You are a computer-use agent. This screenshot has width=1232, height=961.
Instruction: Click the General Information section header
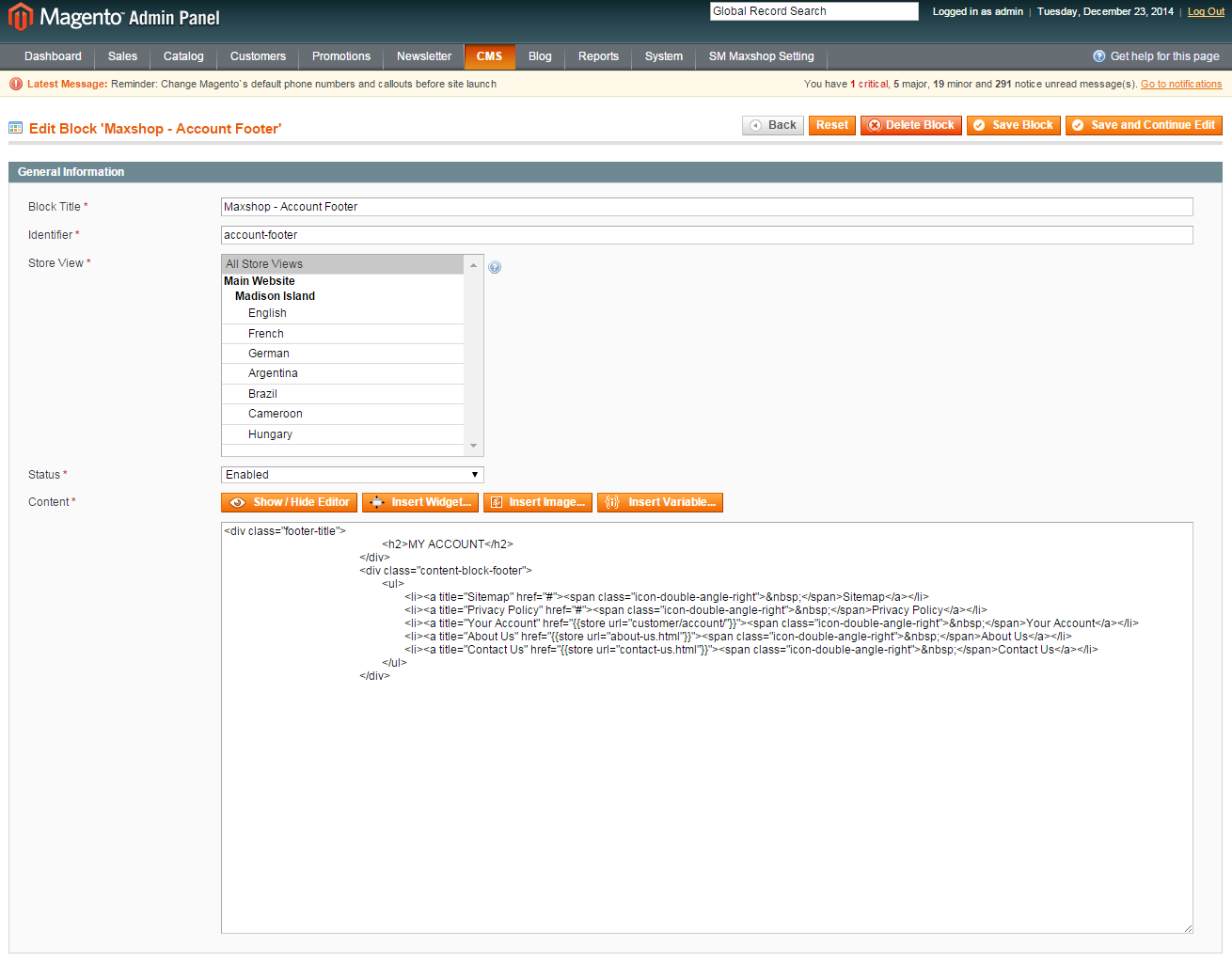click(615, 172)
